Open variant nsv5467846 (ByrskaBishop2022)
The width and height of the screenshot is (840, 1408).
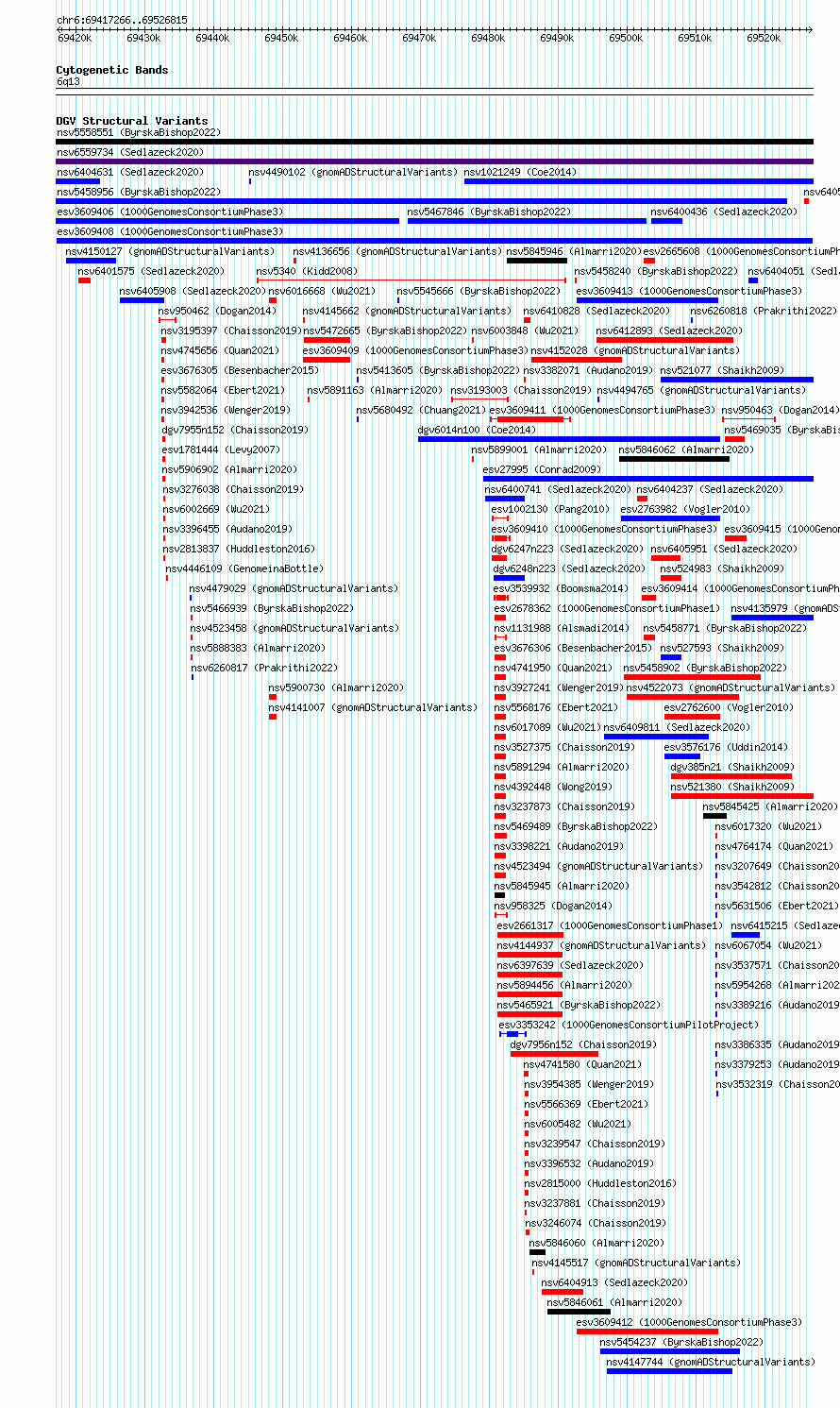click(489, 212)
